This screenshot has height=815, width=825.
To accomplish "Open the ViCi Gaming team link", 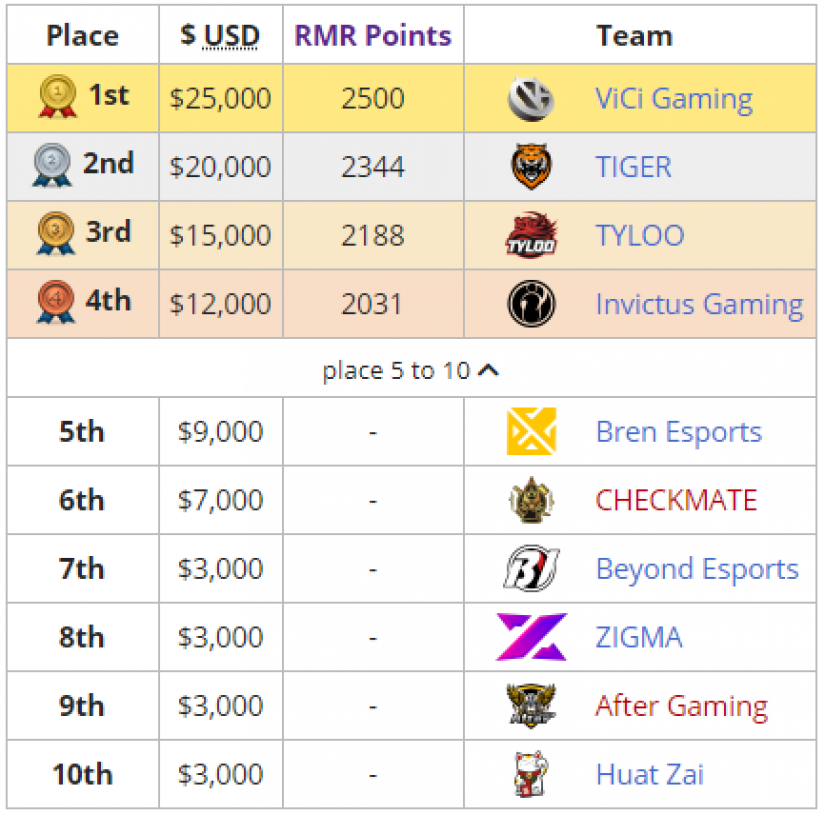I will pyautogui.click(x=673, y=98).
